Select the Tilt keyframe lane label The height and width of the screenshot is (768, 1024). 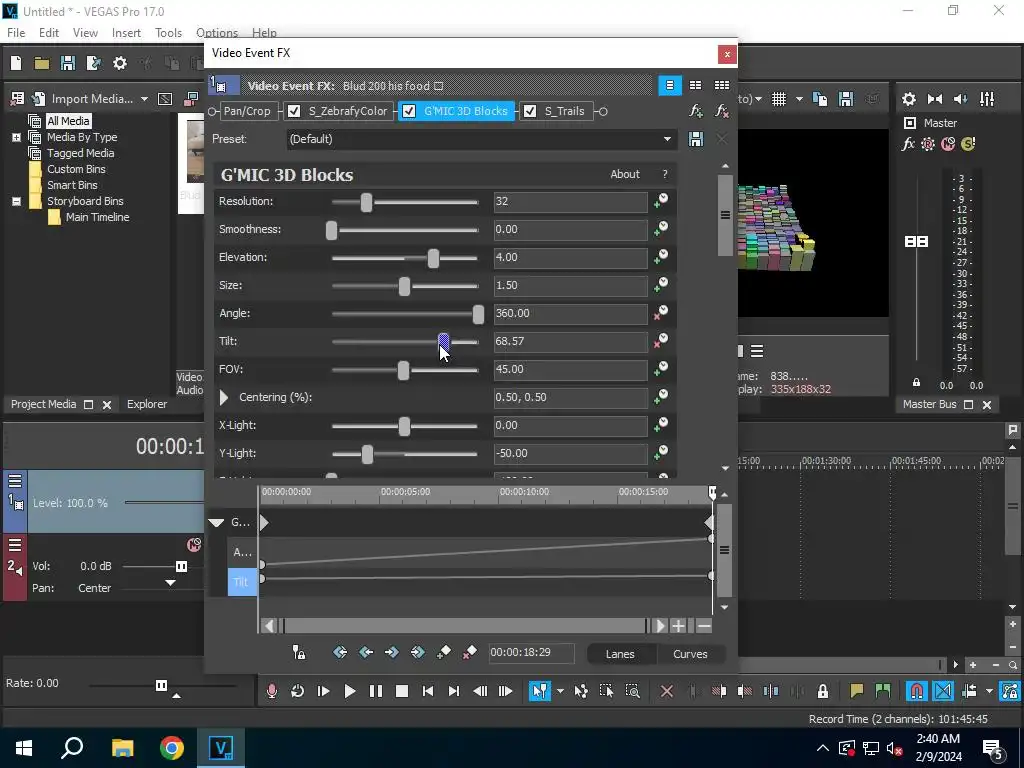coord(242,582)
